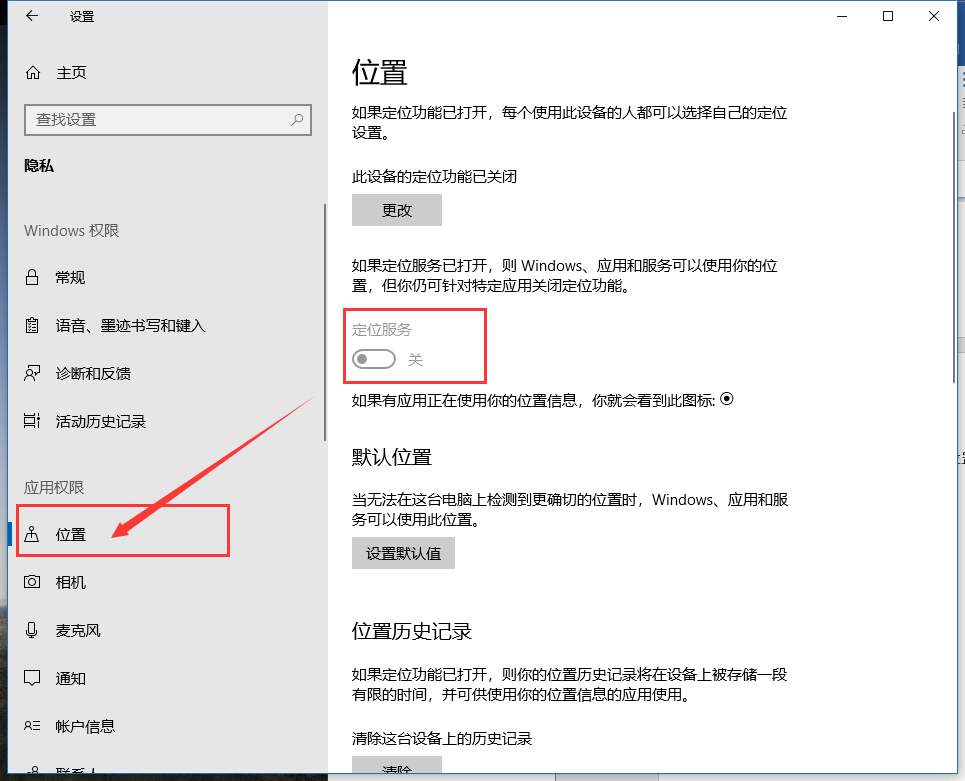Click the 位置历史记录 heading text

coord(412,631)
